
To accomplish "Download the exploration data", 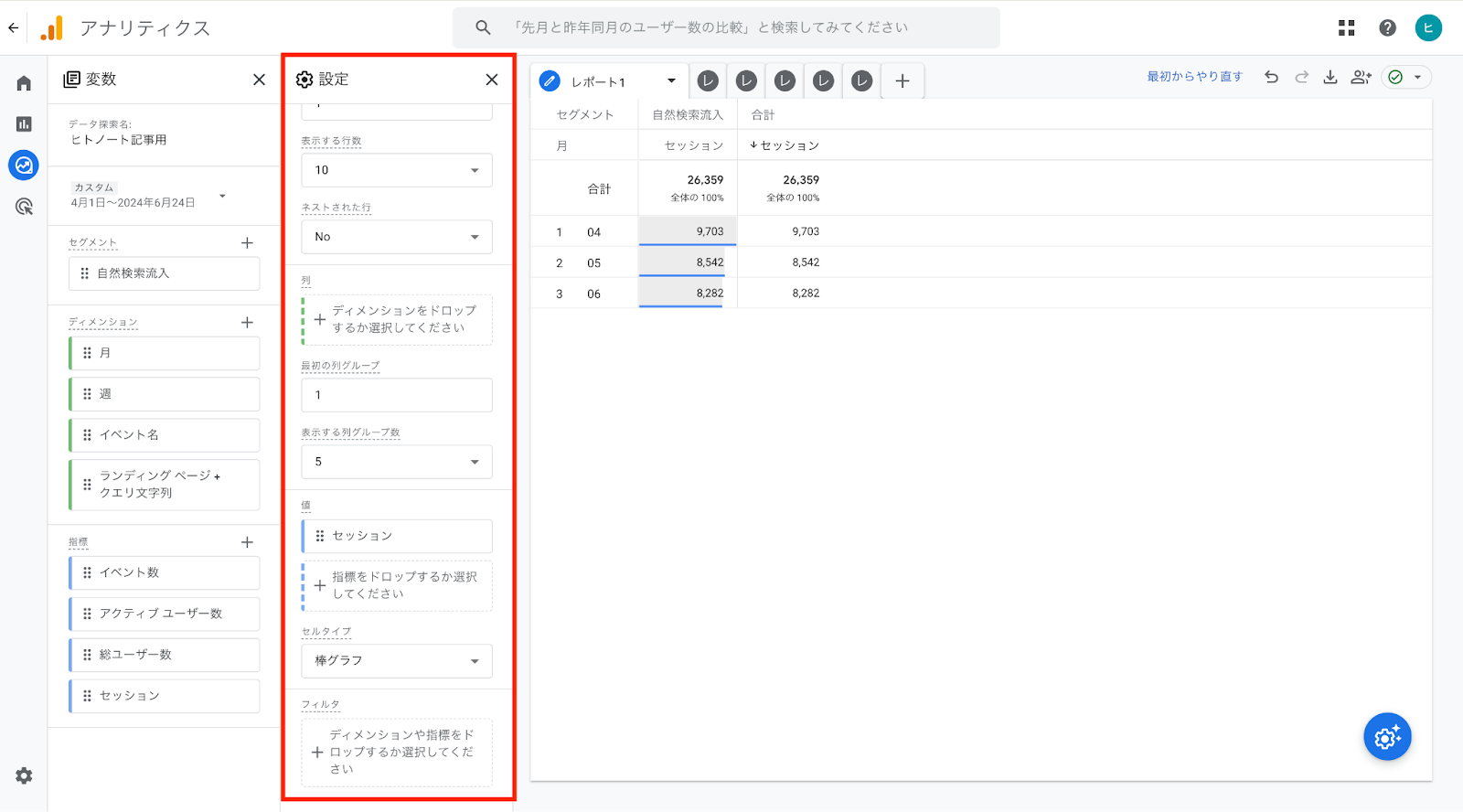I will click(1330, 77).
